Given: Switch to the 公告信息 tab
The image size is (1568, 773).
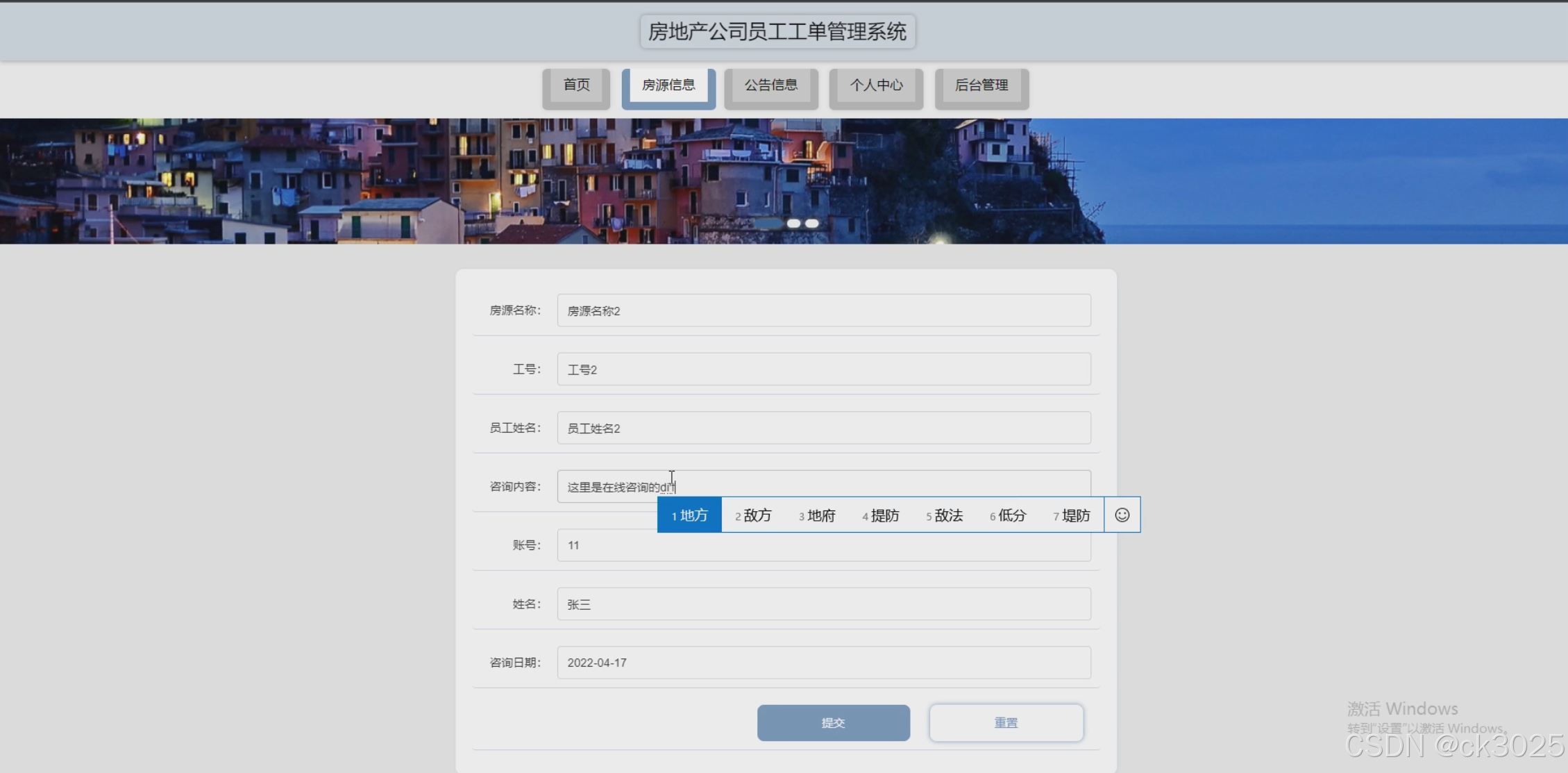Looking at the screenshot, I should (770, 85).
